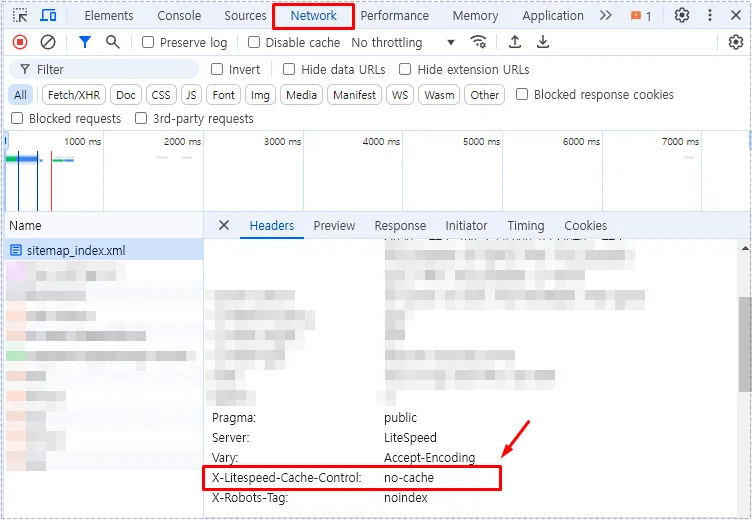Show the Headers sub-tab
Image resolution: width=752 pixels, height=520 pixels.
[272, 225]
